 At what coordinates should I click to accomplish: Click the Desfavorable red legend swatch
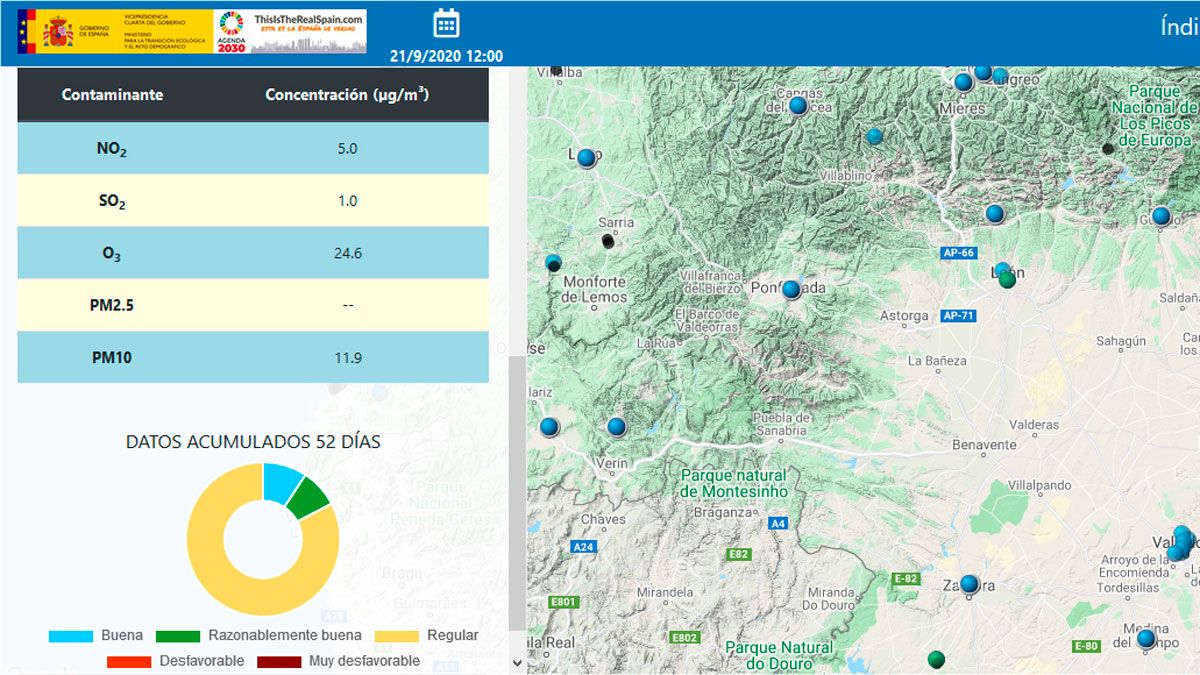129,662
